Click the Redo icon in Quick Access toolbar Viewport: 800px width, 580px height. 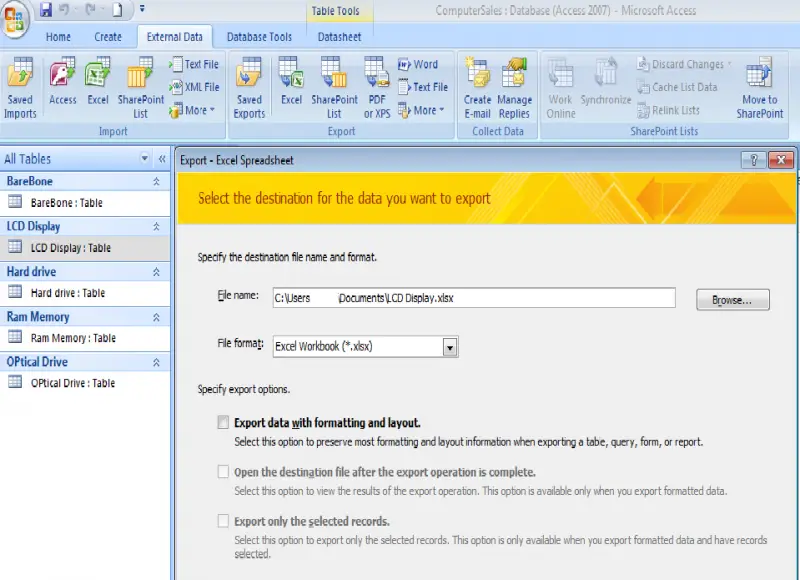point(91,10)
